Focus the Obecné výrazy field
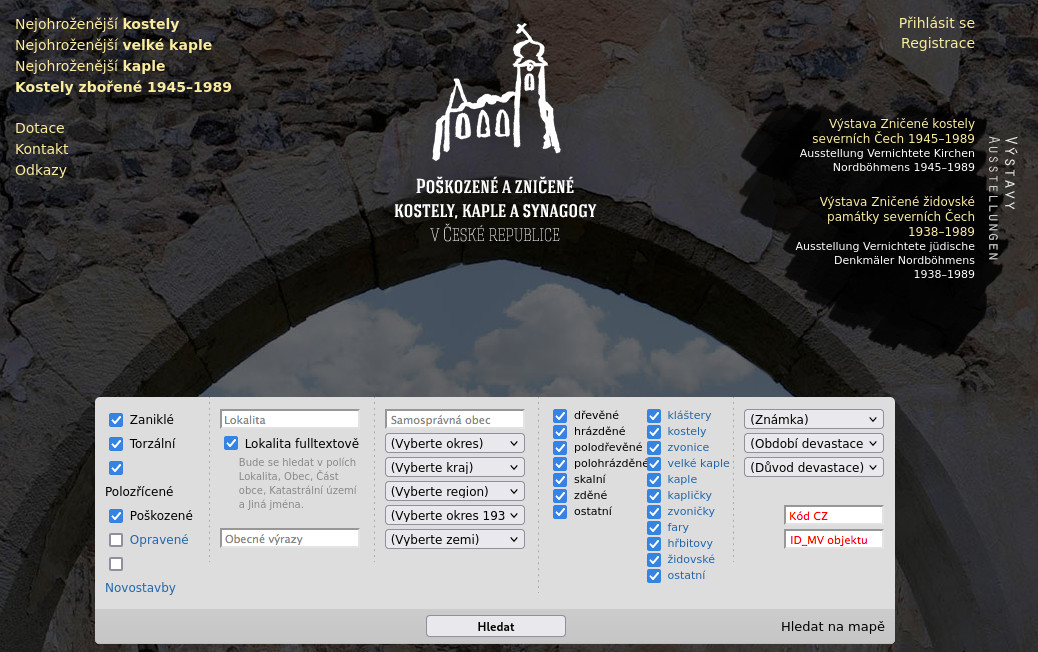Screen dimensions: 1038x652 coord(289,539)
